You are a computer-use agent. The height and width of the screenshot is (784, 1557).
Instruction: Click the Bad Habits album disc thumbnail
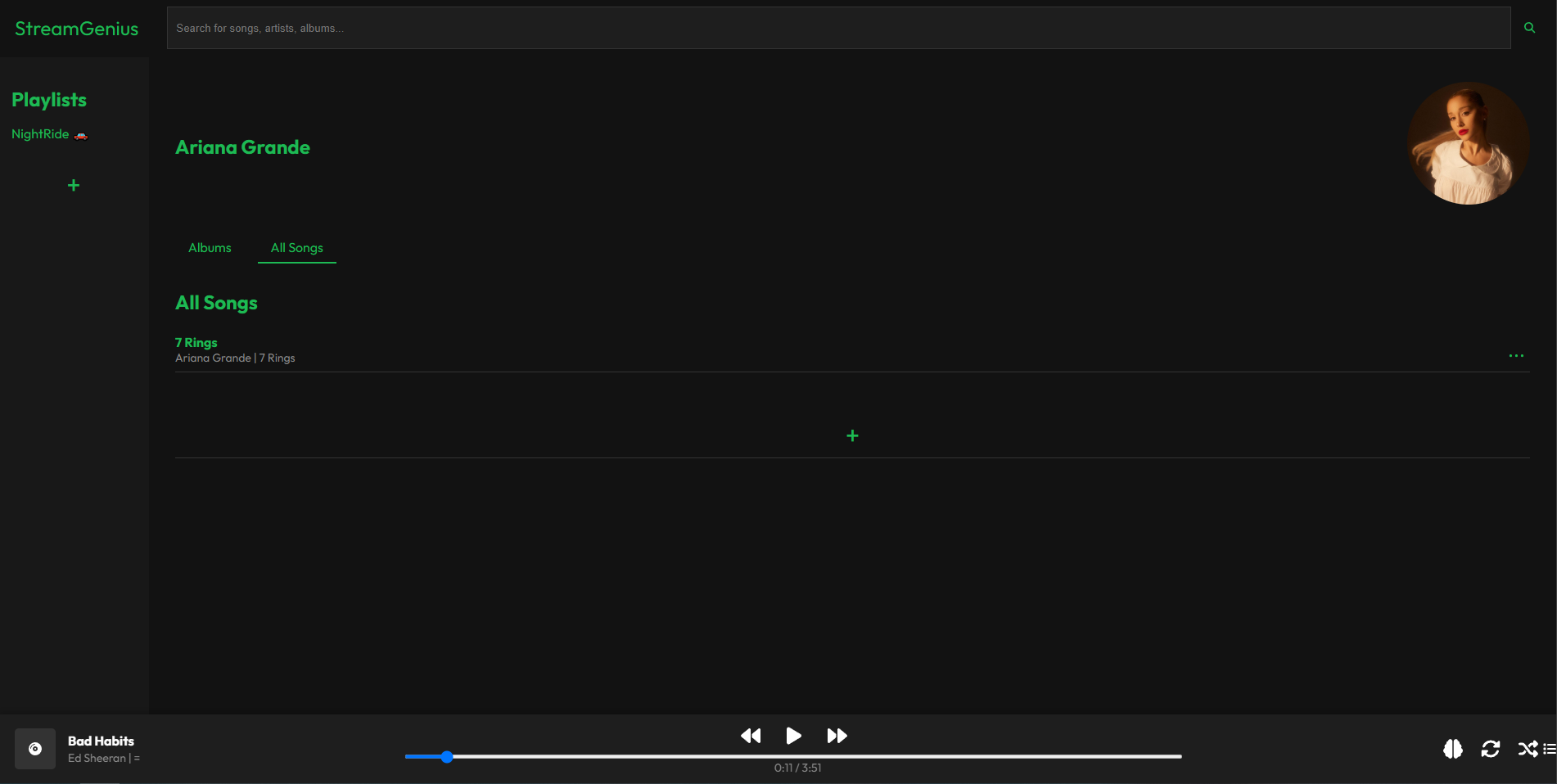click(x=35, y=749)
